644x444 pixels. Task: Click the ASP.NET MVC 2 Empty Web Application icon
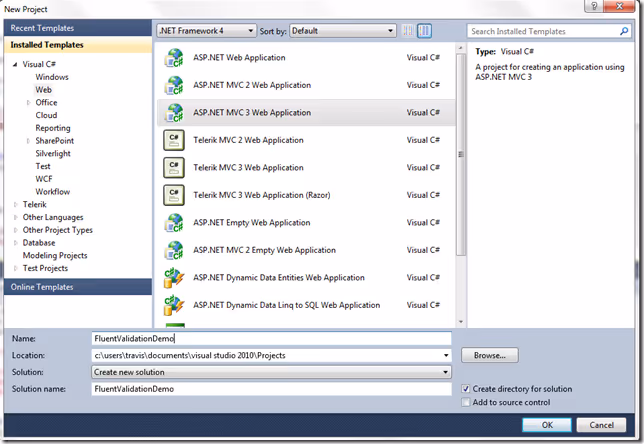(x=174, y=250)
